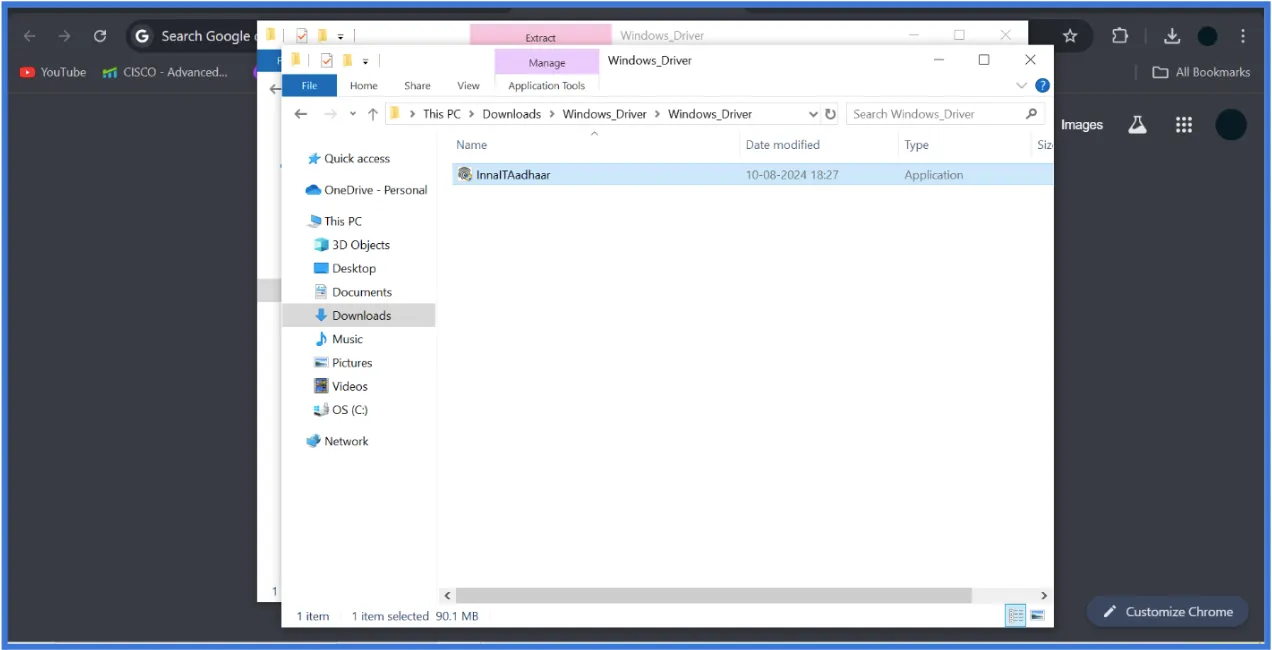
Task: Refresh the Windows_Driver folder
Action: pos(830,114)
